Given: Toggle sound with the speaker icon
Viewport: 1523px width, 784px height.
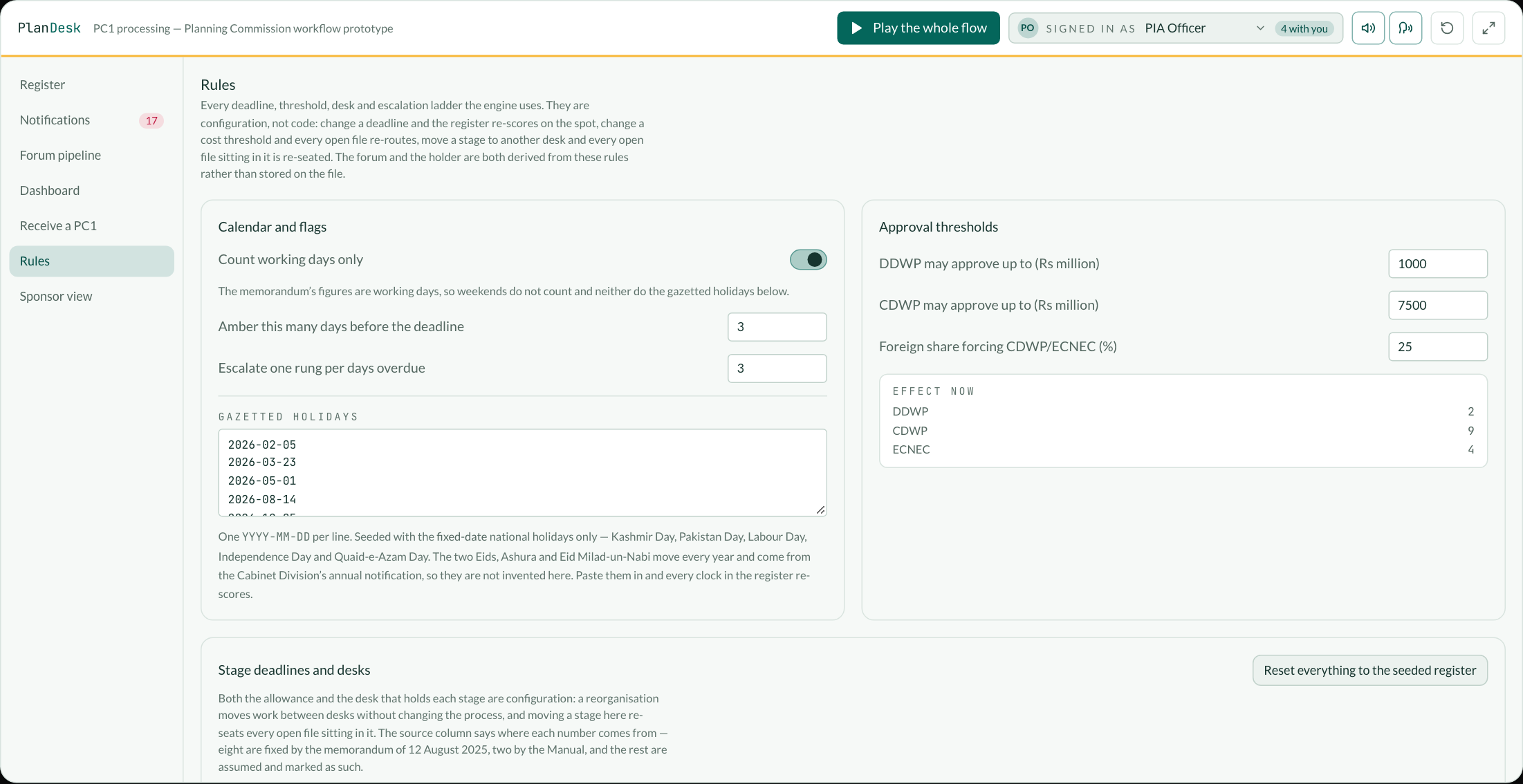Looking at the screenshot, I should [1368, 28].
